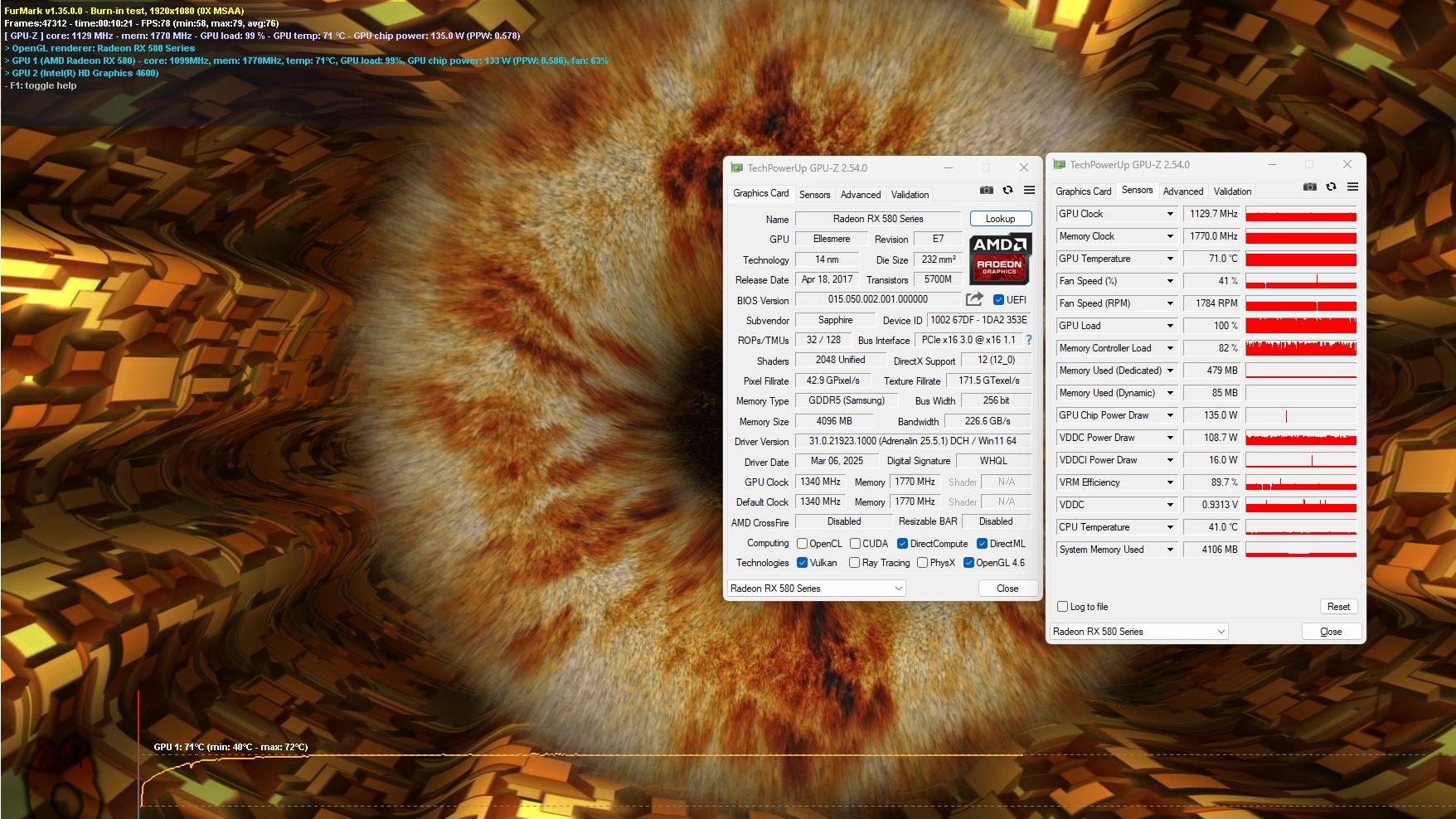Open the GPU selector dropdown in Sensors window
This screenshot has height=819, width=1456.
[x=1138, y=632]
